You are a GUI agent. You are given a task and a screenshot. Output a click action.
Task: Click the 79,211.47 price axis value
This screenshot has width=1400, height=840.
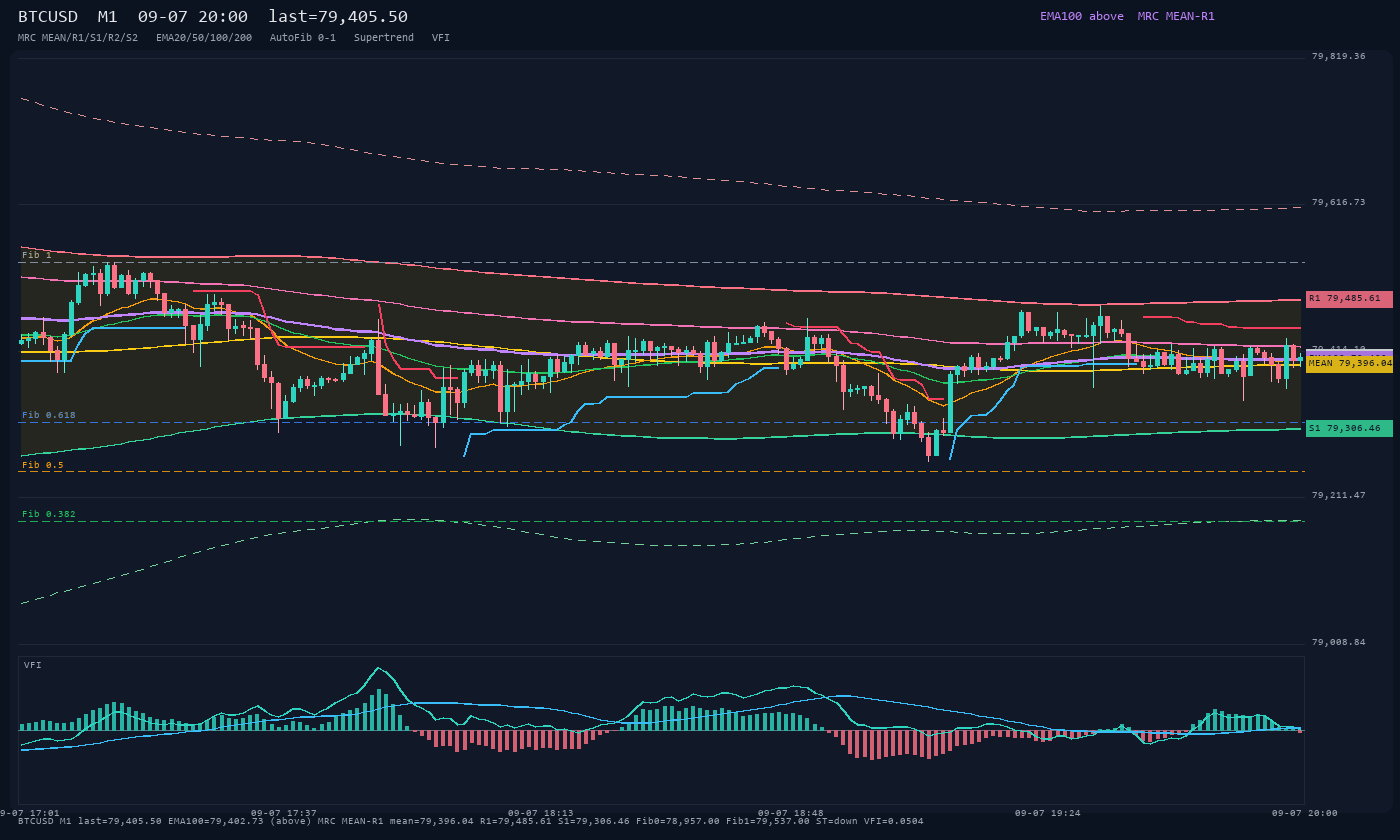[1339, 495]
